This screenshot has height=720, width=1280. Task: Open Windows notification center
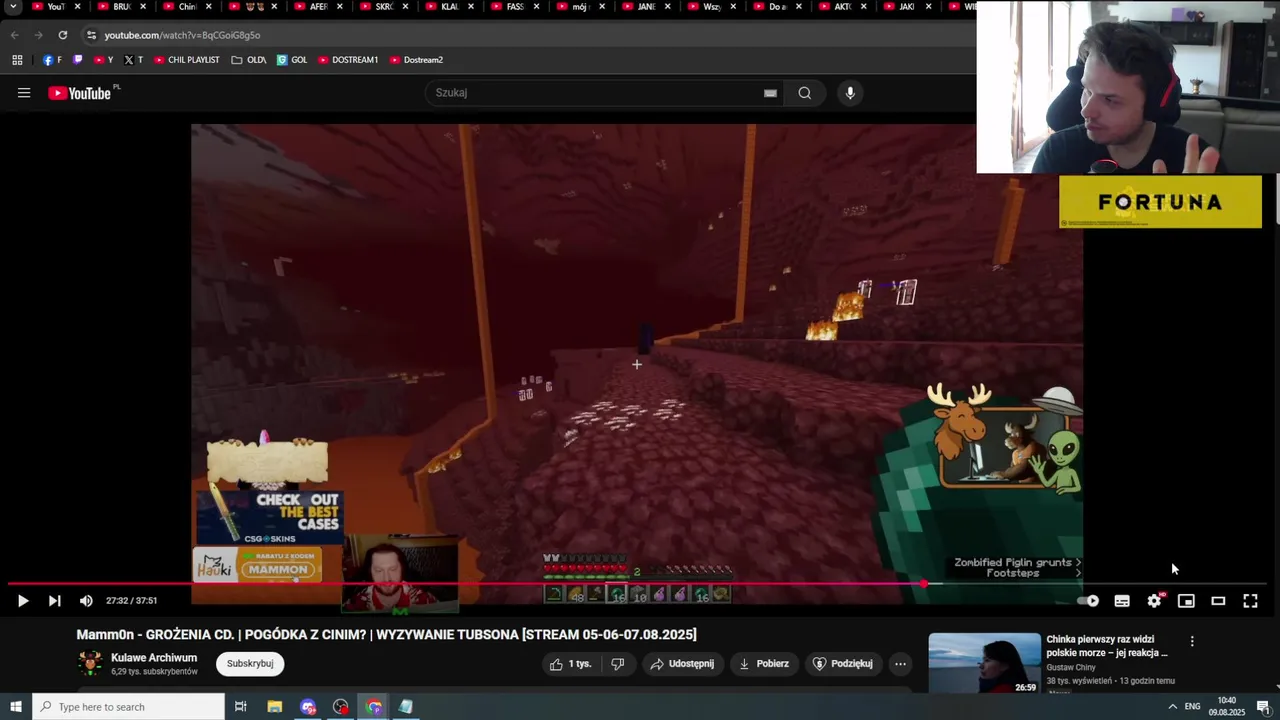(x=1263, y=707)
